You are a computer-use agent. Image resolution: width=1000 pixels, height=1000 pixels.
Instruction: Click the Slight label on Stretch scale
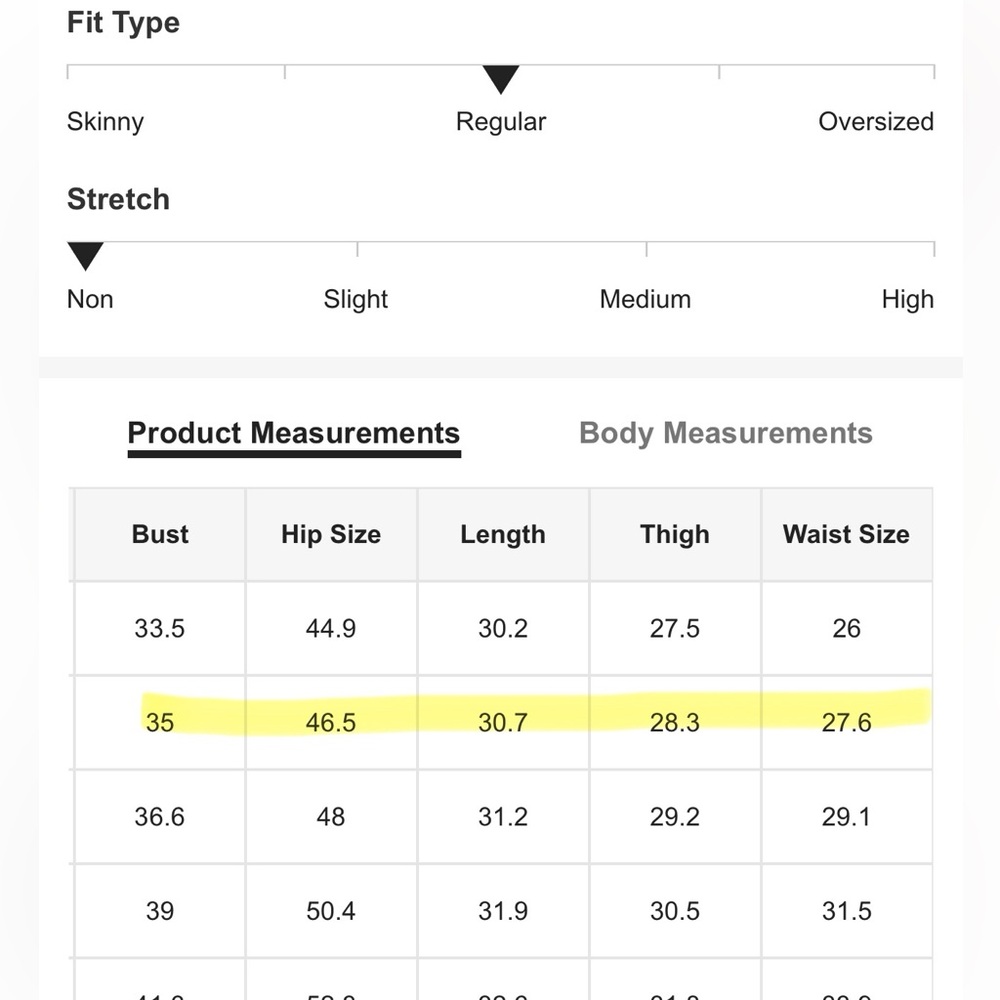355,299
